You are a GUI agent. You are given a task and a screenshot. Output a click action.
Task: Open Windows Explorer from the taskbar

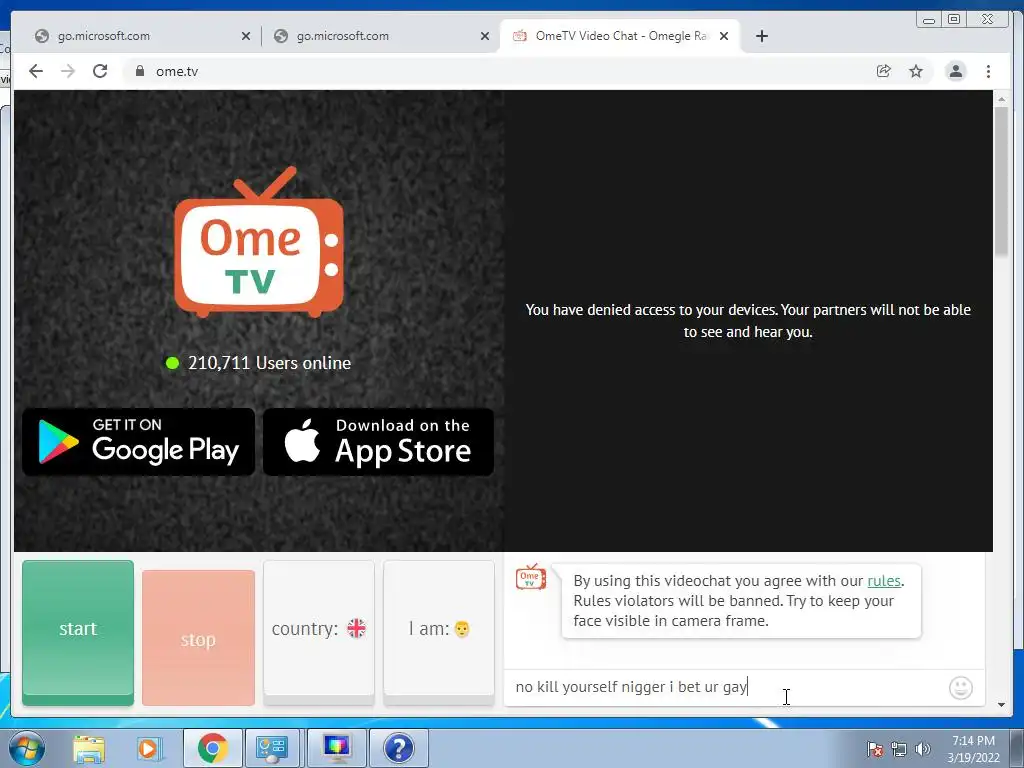pyautogui.click(x=89, y=748)
